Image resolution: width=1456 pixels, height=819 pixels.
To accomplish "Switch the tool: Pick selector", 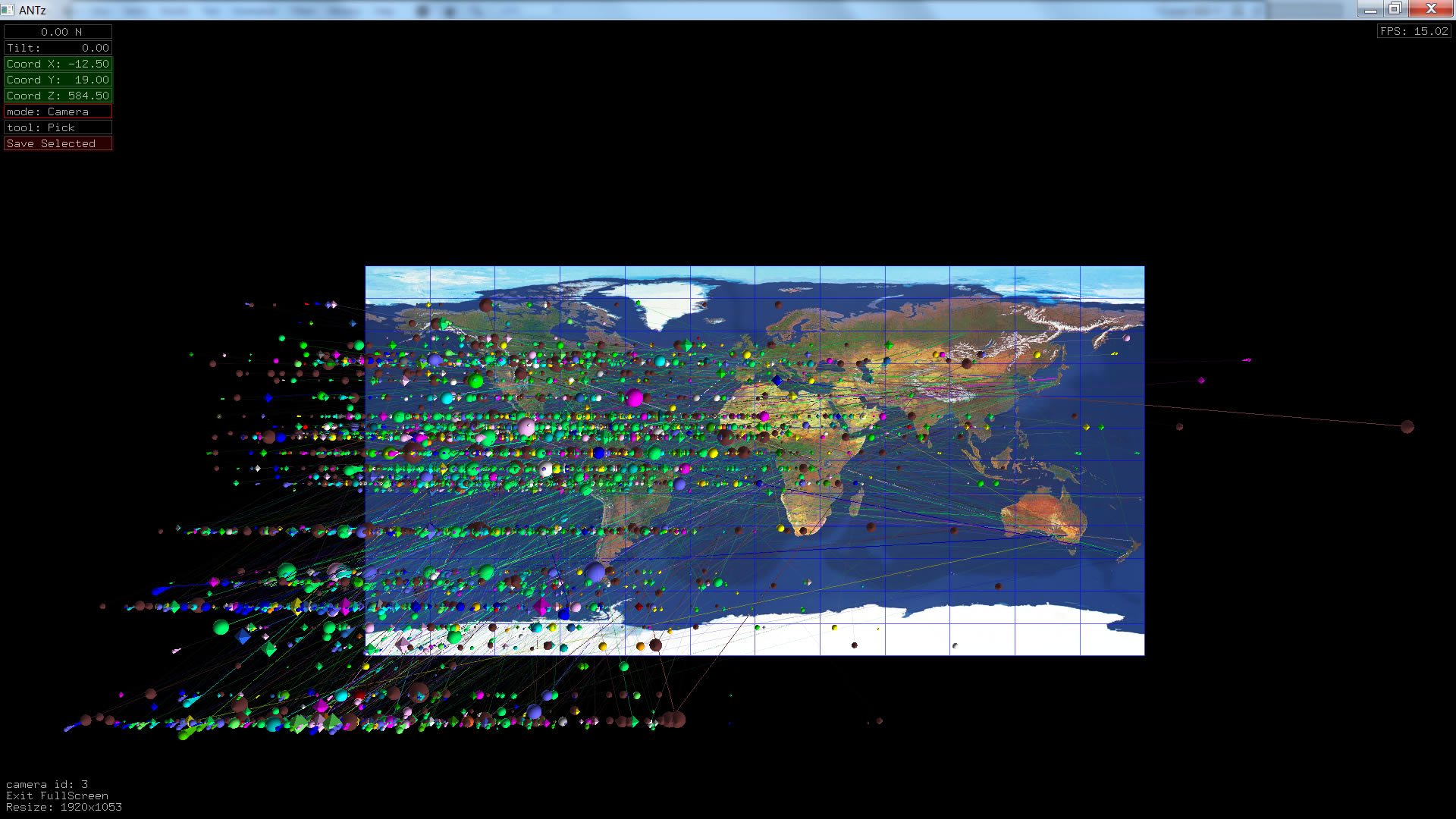I will click(x=58, y=127).
